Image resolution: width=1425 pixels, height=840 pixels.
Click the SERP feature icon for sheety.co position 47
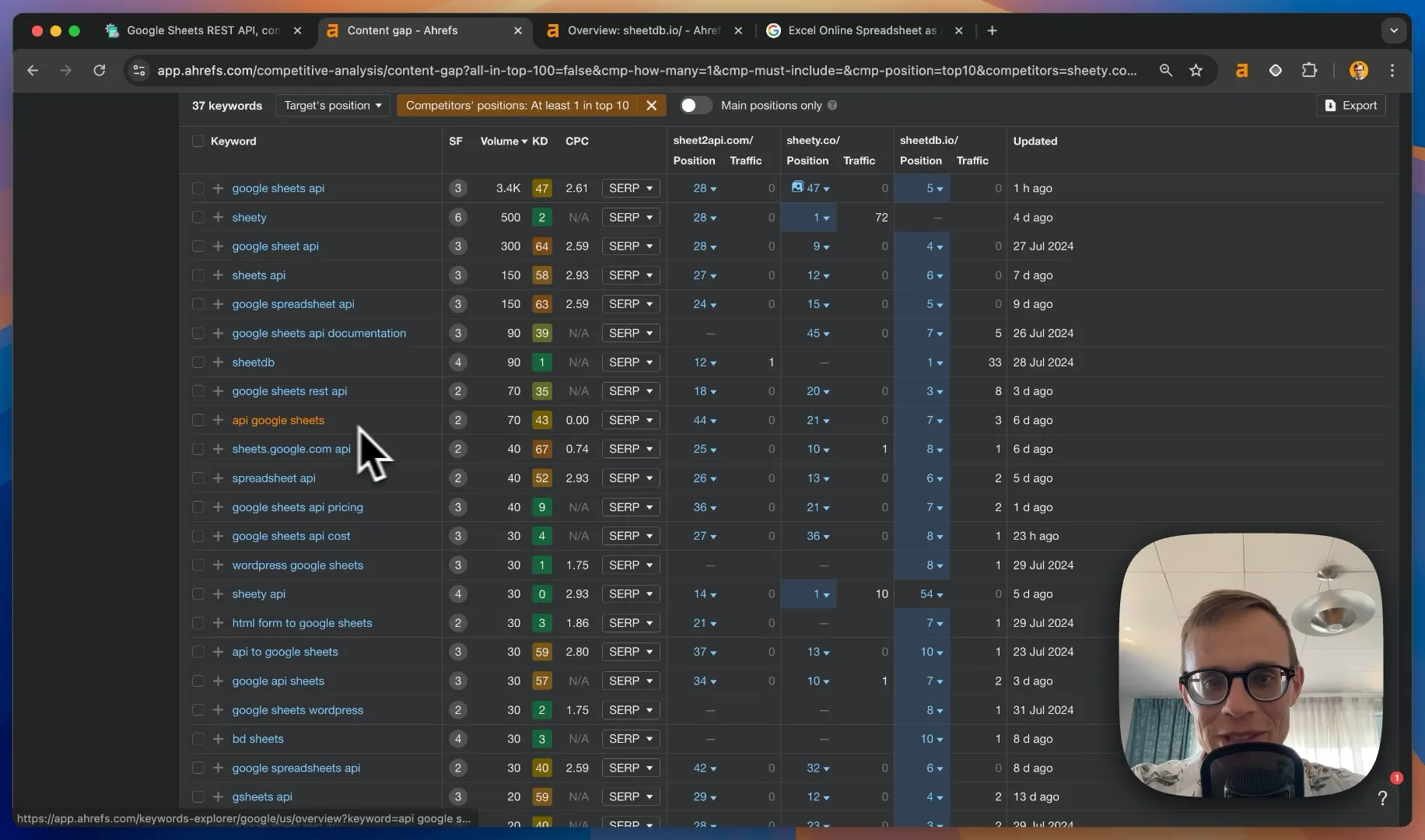click(797, 187)
